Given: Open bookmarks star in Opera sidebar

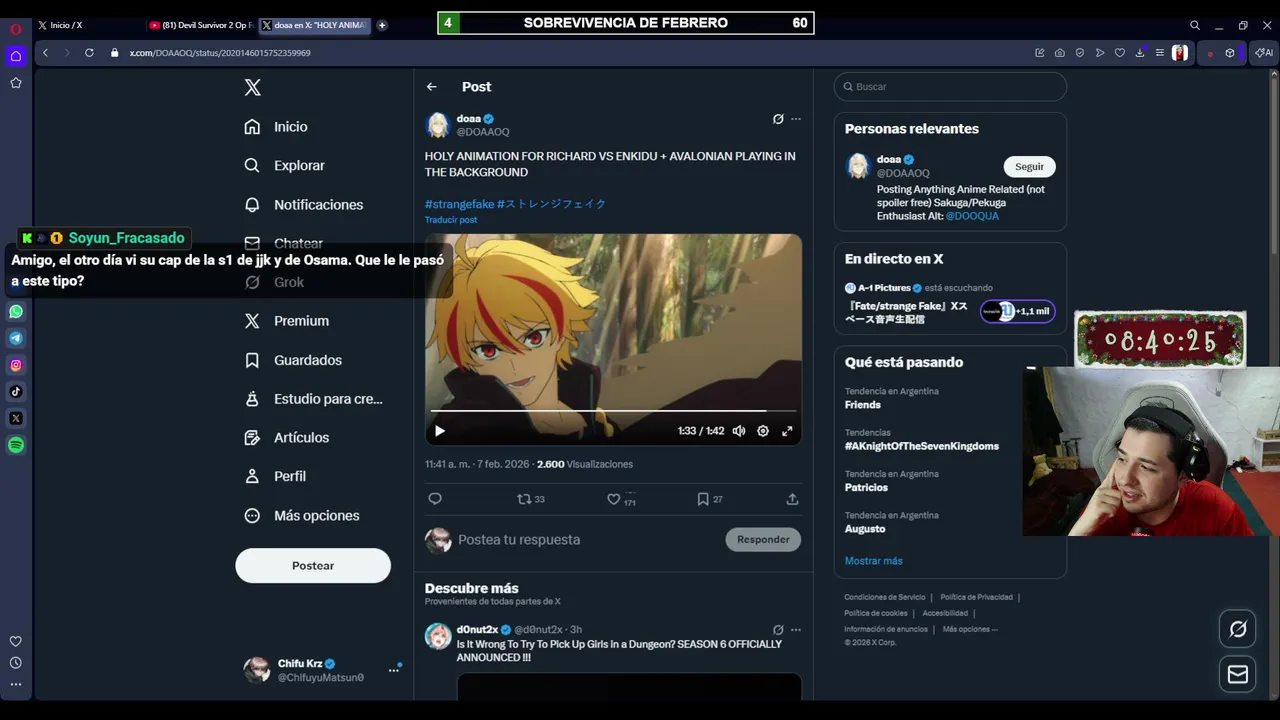Looking at the screenshot, I should coord(16,83).
